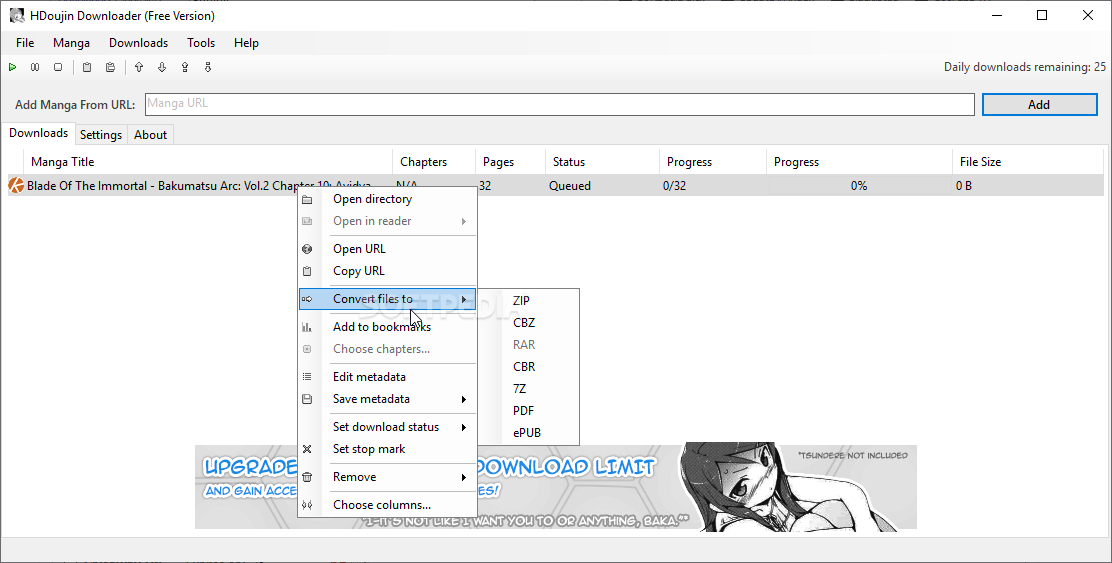
Task: Click the list icon beside Edit metadata
Action: tap(307, 377)
